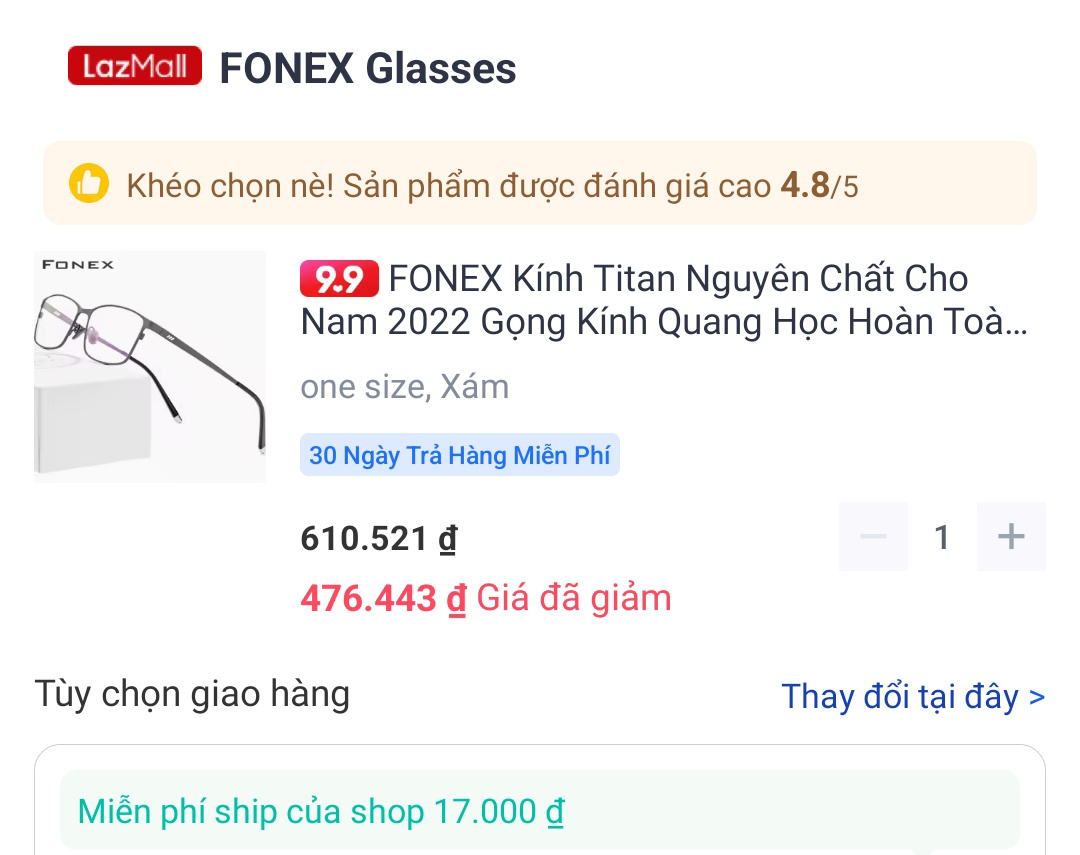Open the 4.8/5 high rating banner
This screenshot has height=855, width=1080.
[540, 183]
